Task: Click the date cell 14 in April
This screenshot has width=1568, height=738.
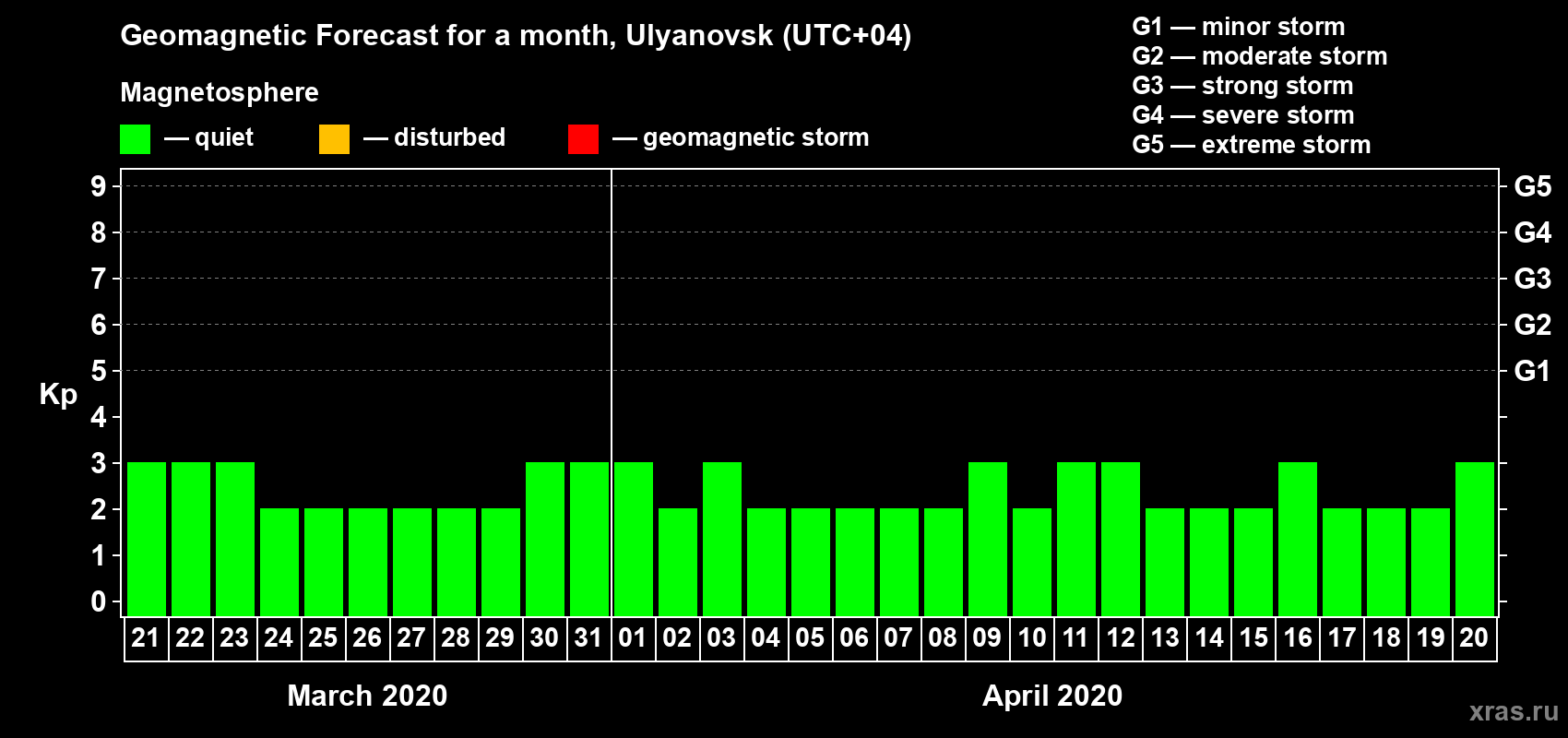Action: 1209,638
